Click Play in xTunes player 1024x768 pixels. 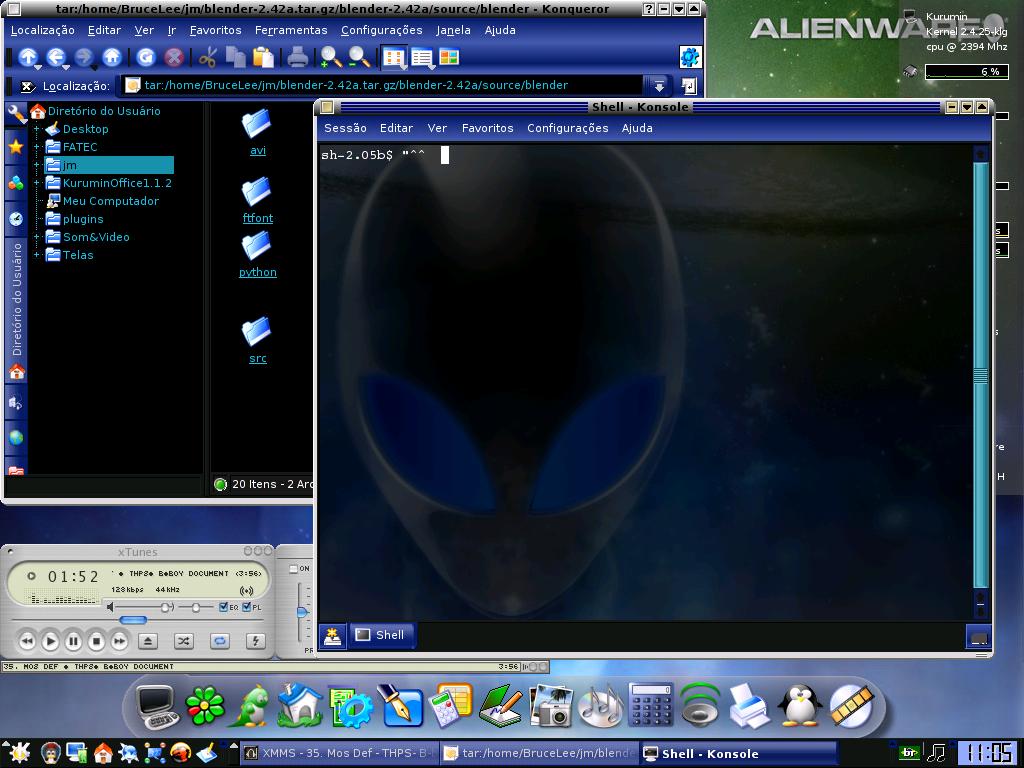50,641
